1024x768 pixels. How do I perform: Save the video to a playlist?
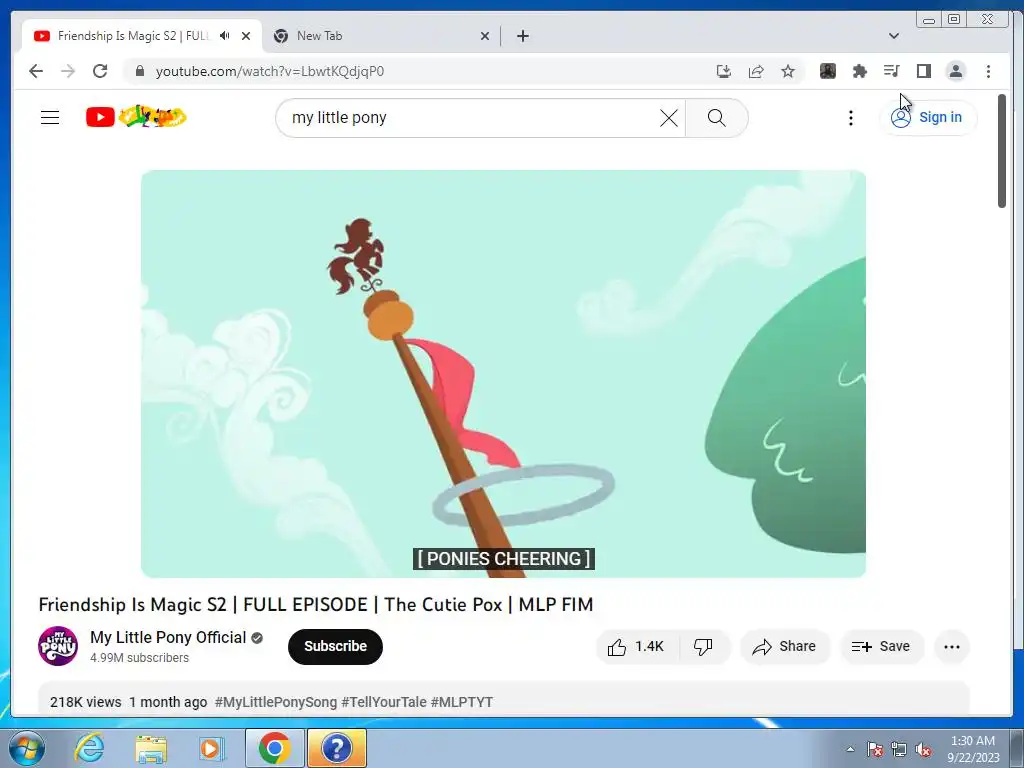coord(881,647)
